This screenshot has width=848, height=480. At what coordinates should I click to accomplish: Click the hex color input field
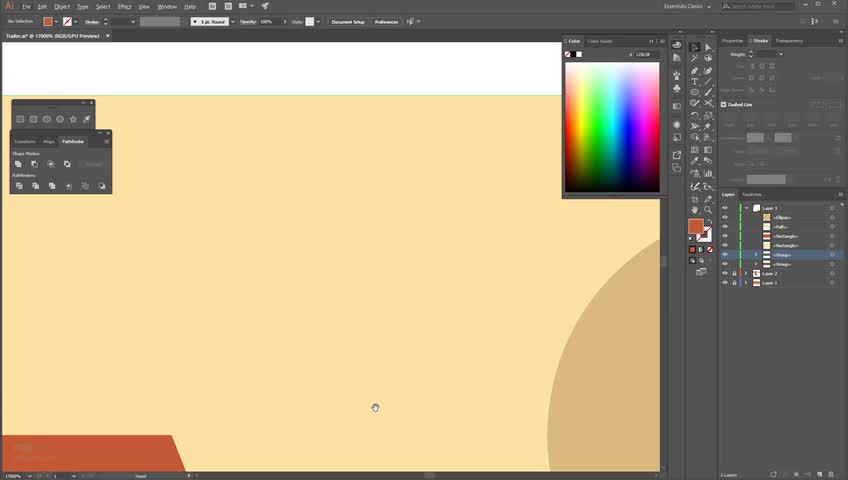point(646,55)
